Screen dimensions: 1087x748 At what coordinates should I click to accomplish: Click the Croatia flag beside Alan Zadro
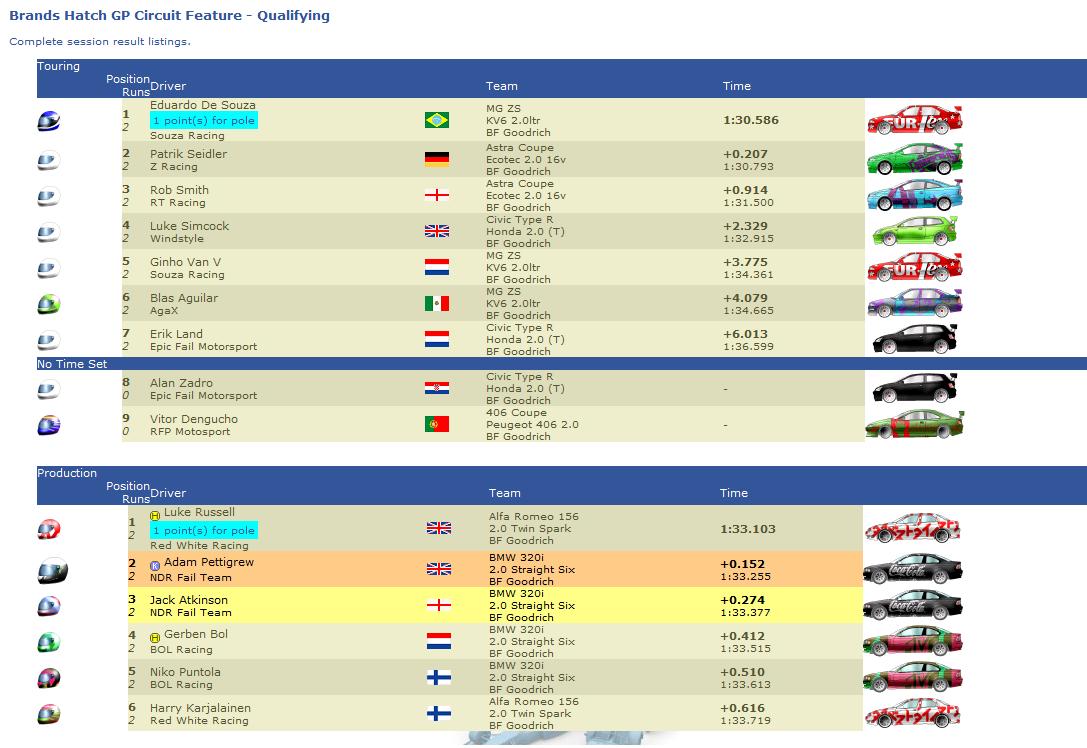437,388
